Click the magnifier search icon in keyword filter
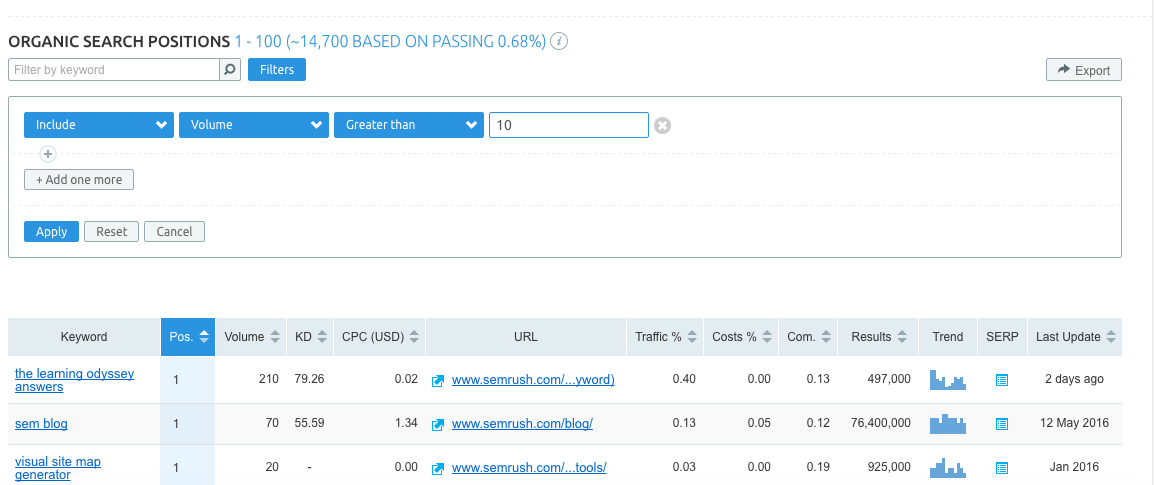The width and height of the screenshot is (1154, 485). [230, 70]
